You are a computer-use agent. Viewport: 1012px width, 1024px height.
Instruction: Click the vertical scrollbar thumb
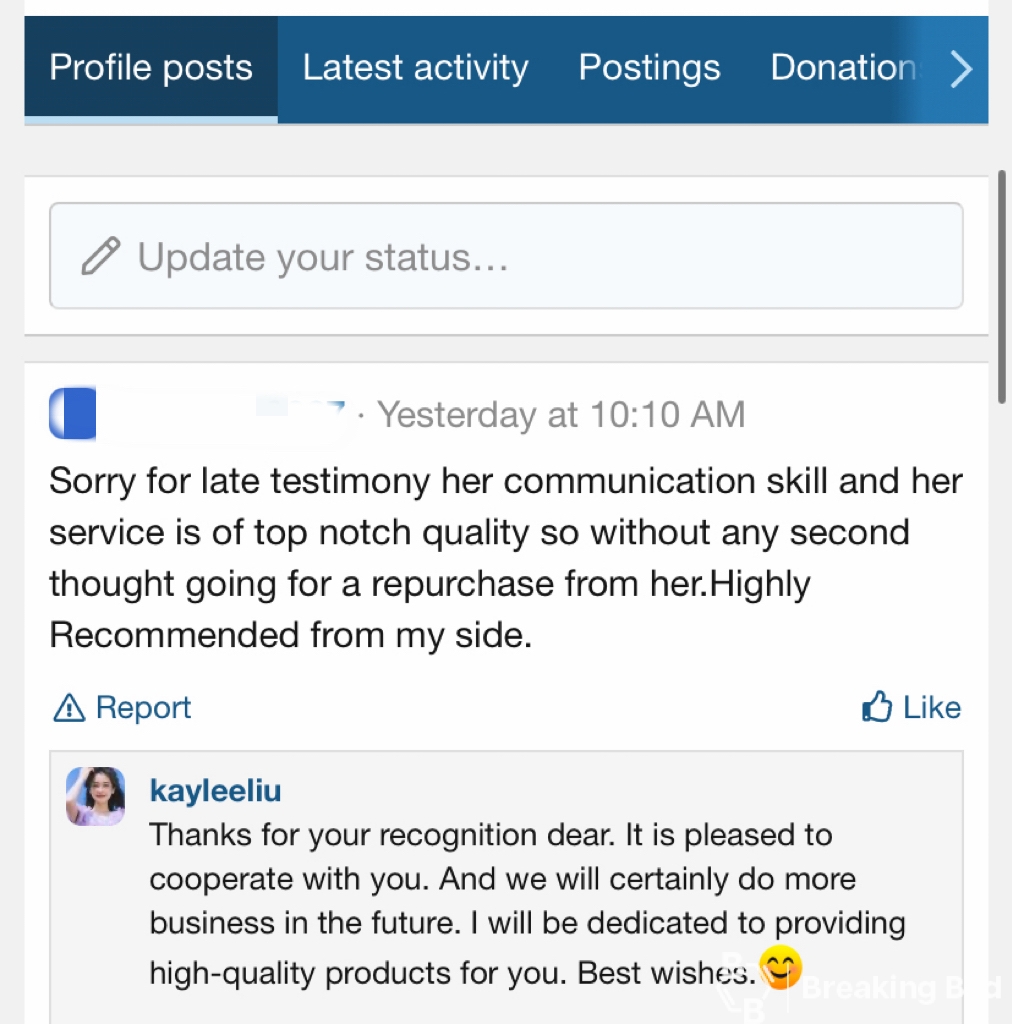pos(1002,285)
